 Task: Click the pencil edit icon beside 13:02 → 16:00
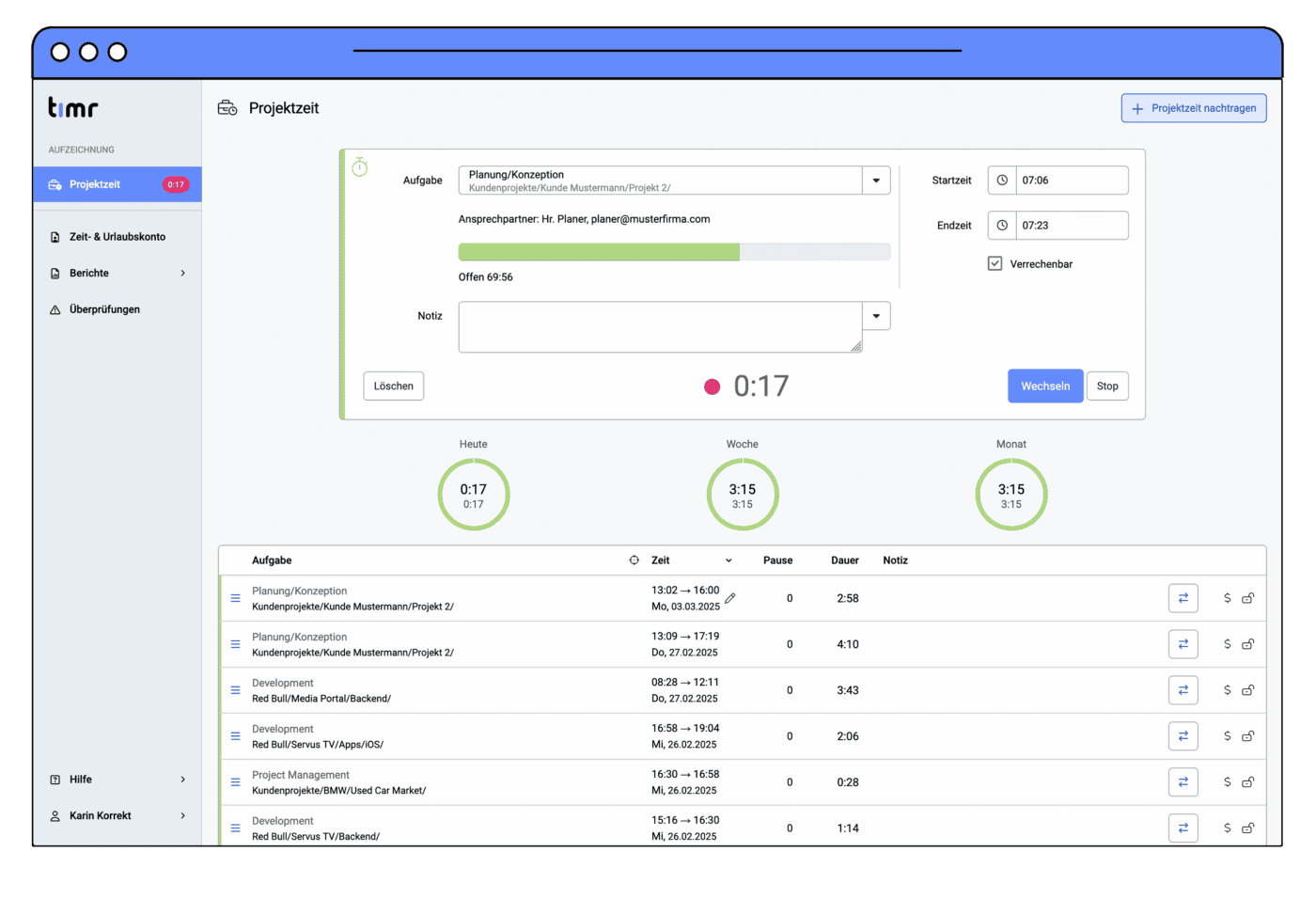[x=730, y=598]
